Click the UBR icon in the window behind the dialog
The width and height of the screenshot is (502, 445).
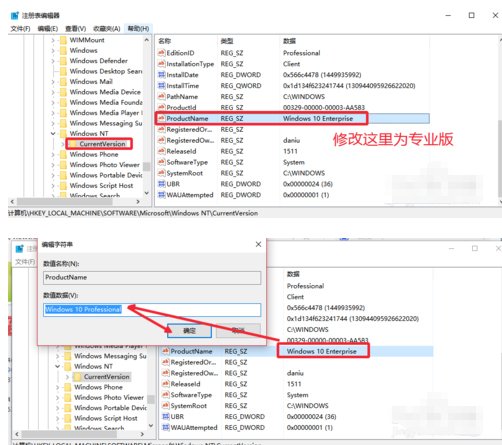165,417
